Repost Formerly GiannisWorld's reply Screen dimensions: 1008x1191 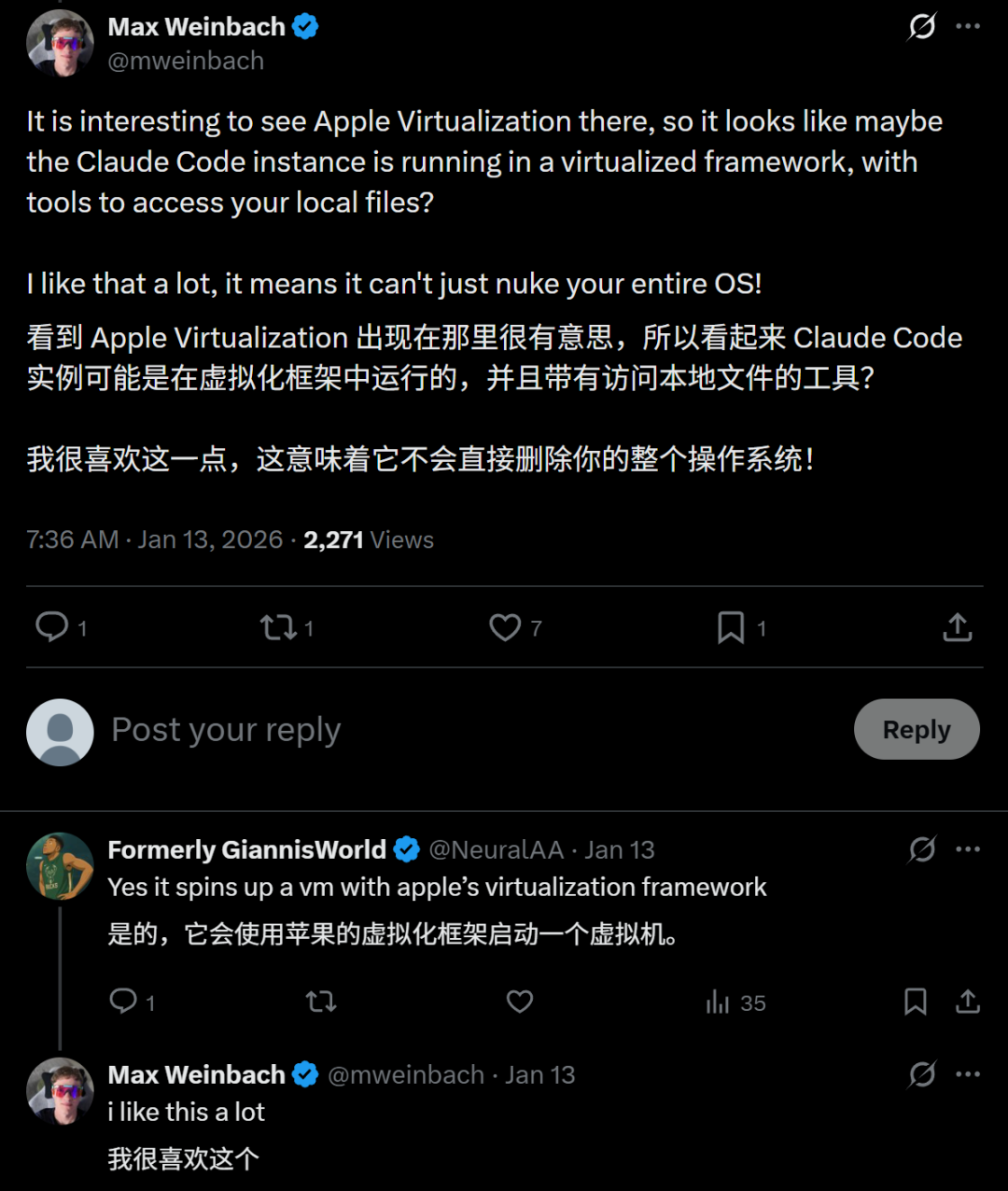(x=321, y=1002)
